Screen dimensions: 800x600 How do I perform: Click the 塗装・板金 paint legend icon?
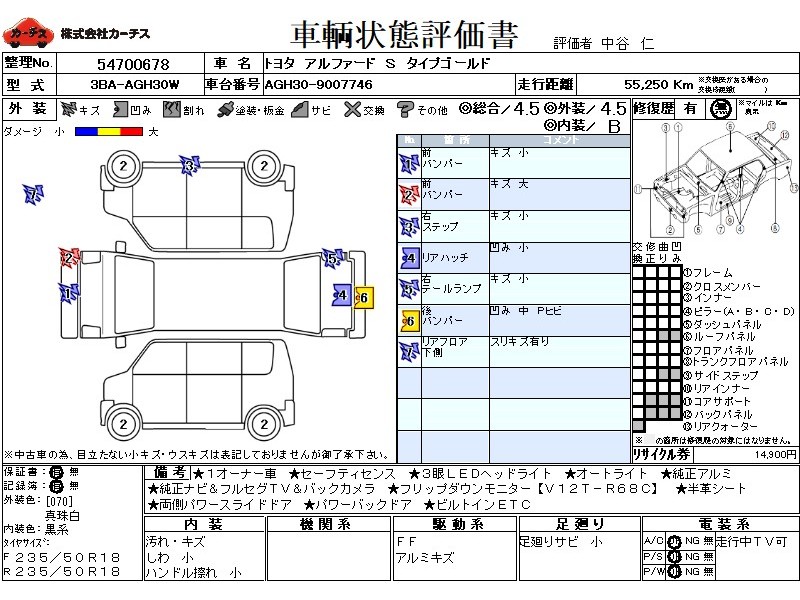pyautogui.click(x=225, y=110)
